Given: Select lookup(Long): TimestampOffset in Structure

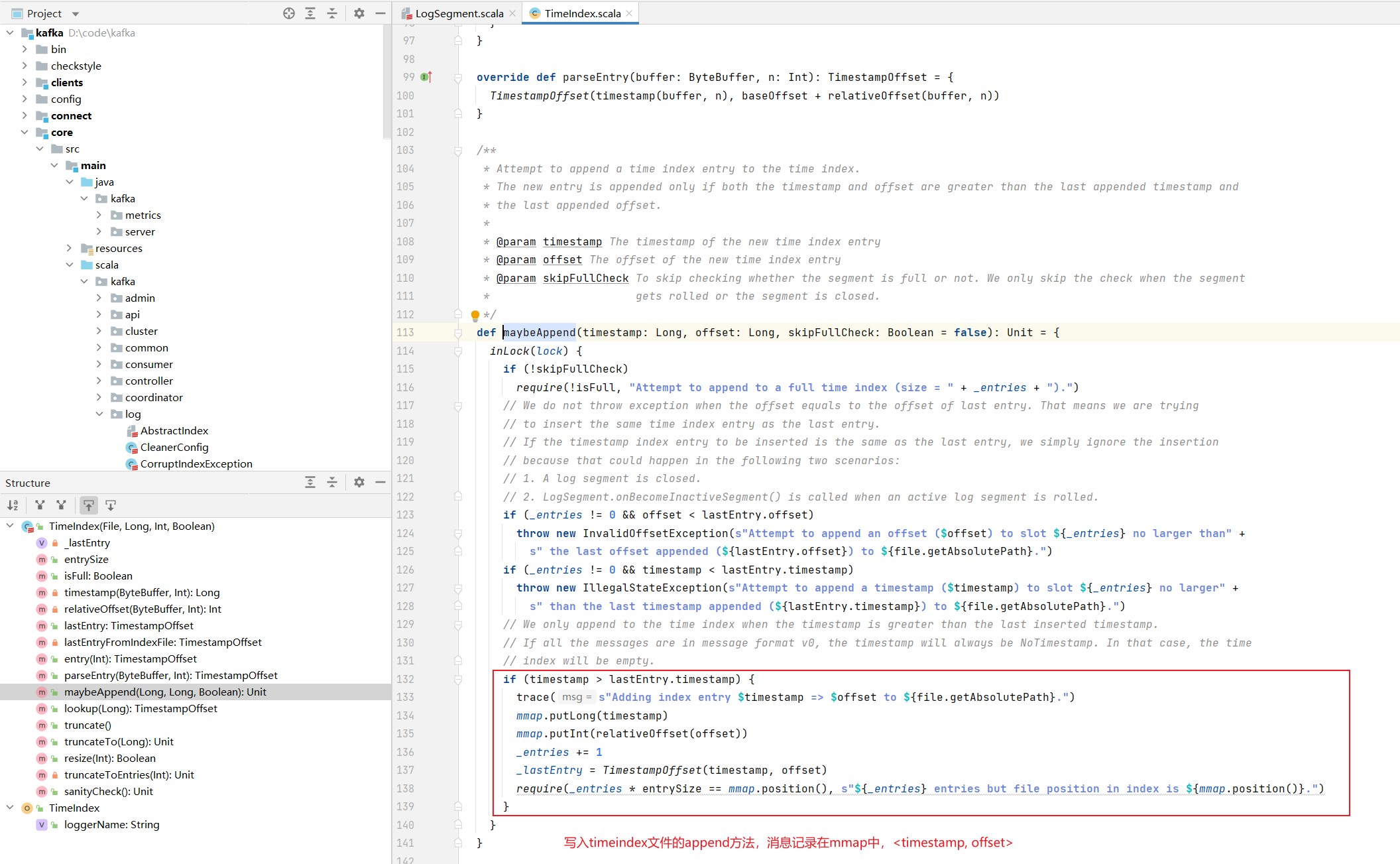Looking at the screenshot, I should tap(141, 708).
